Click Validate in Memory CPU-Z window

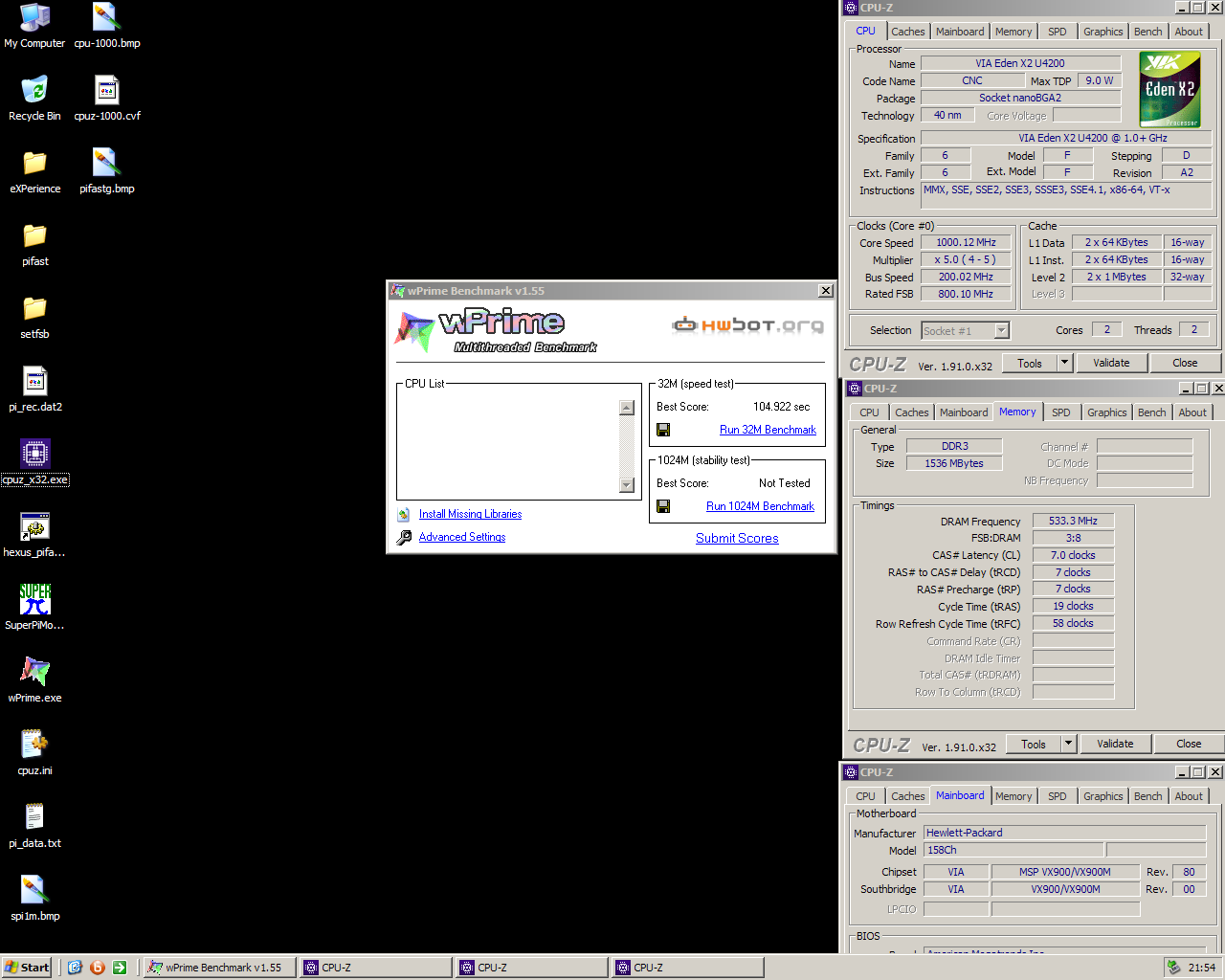(x=1115, y=744)
